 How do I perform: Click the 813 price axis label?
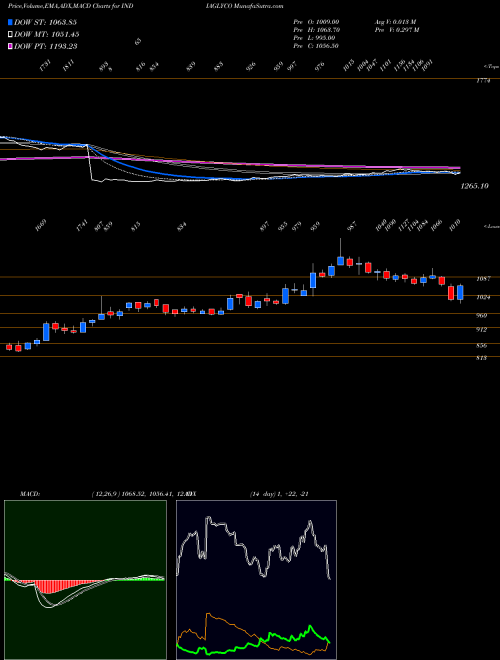[481, 358]
